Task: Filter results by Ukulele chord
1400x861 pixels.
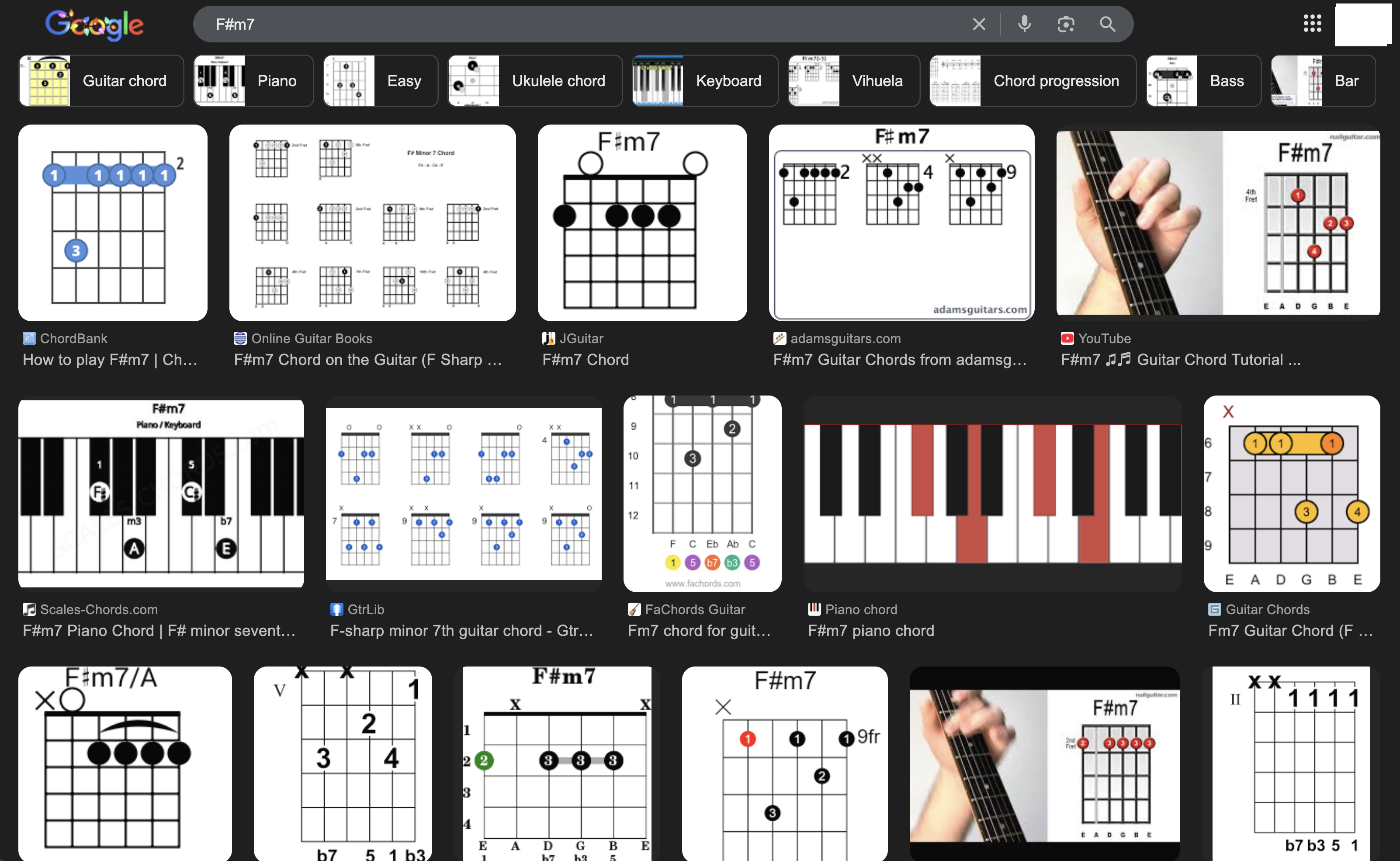Action: [x=534, y=81]
